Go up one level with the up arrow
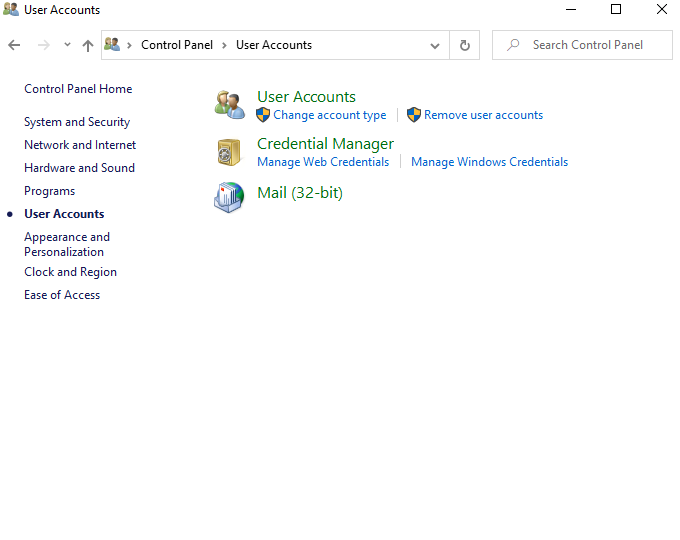680x540 pixels. [x=88, y=45]
